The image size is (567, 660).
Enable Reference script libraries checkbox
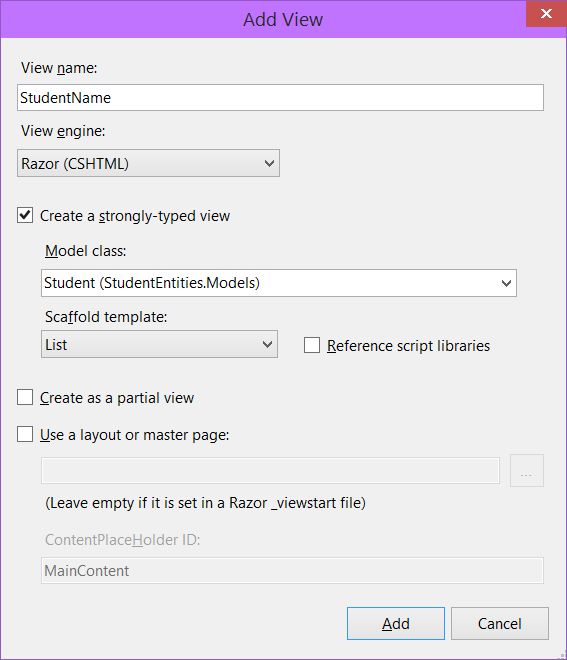click(312, 345)
